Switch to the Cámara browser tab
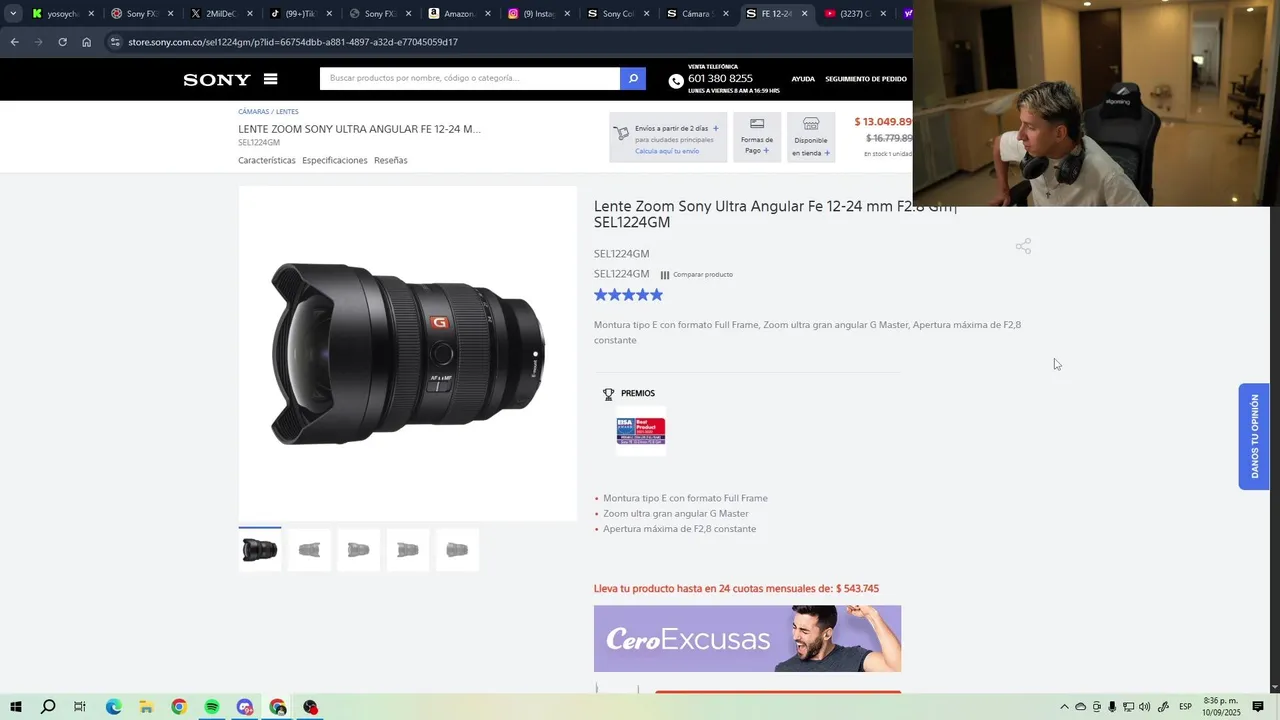The height and width of the screenshot is (720, 1280). pos(696,14)
